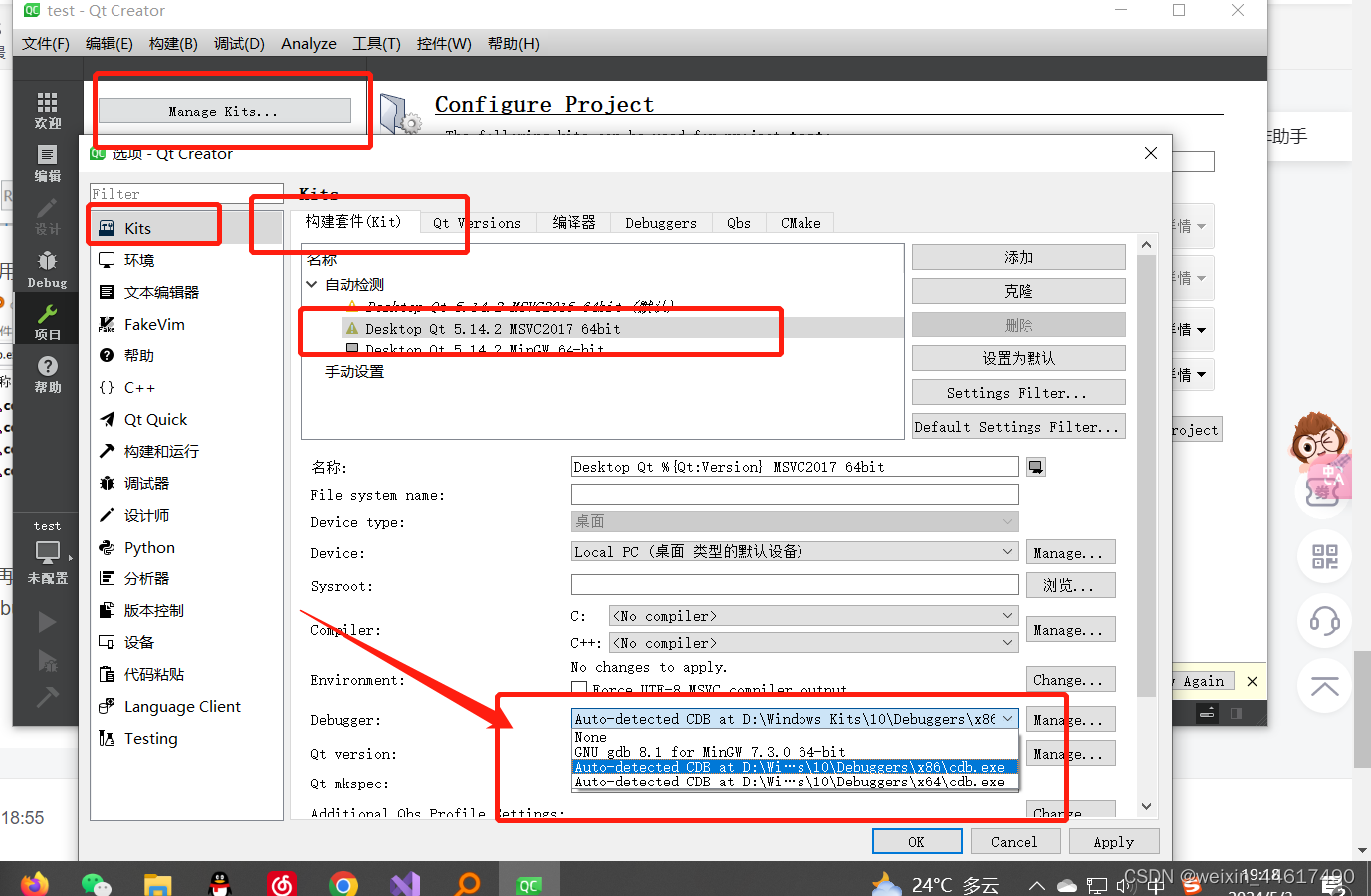The height and width of the screenshot is (896, 1371).
Task: Click the Manage Kits... button
Action: 224,112
